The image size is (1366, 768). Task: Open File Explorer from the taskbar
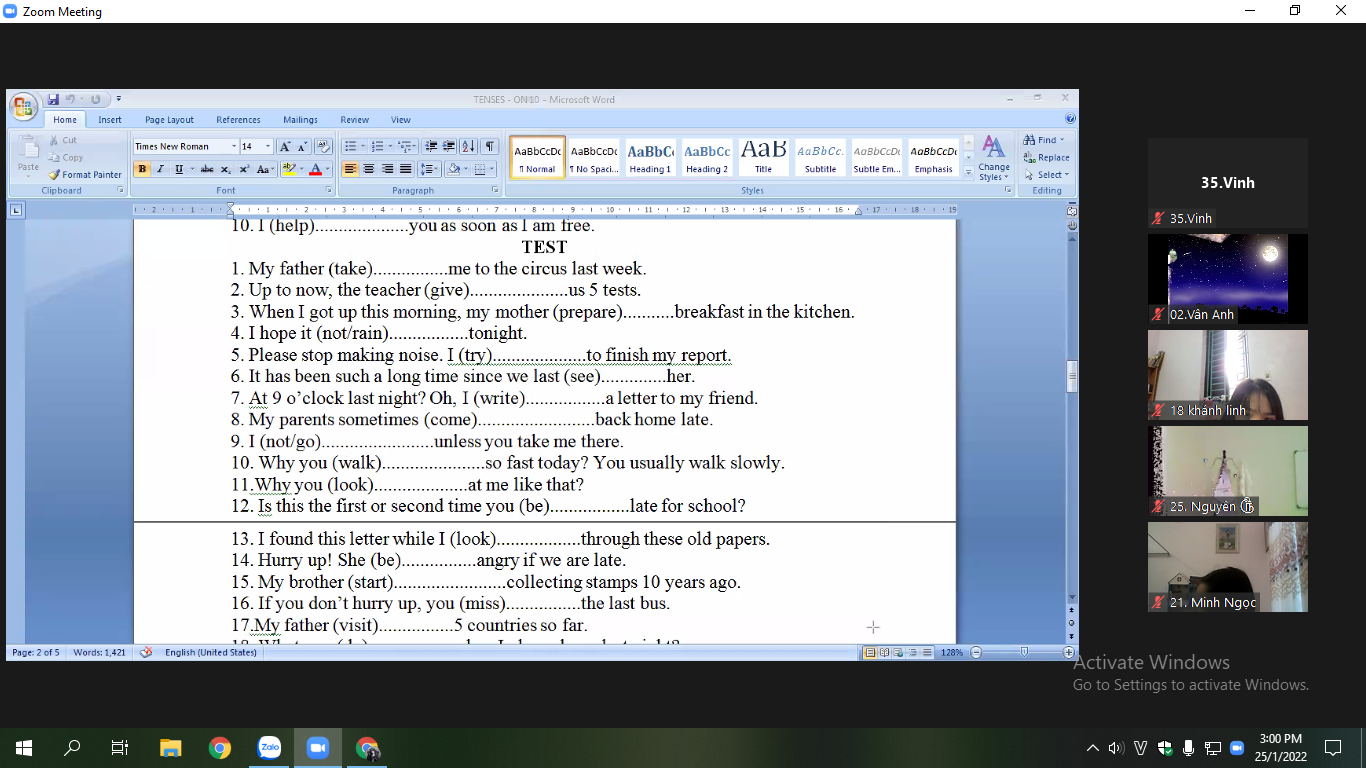[x=171, y=748]
